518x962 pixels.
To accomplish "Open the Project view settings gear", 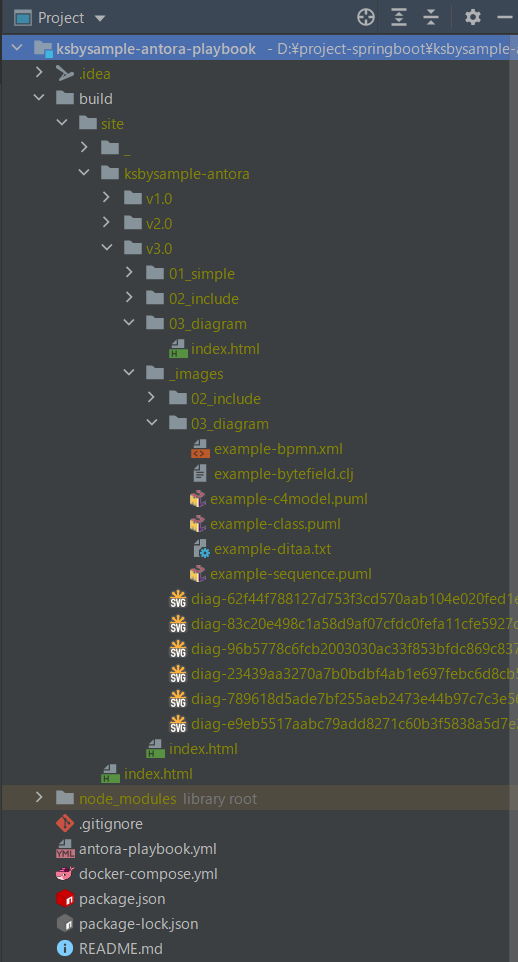I will coord(473,17).
